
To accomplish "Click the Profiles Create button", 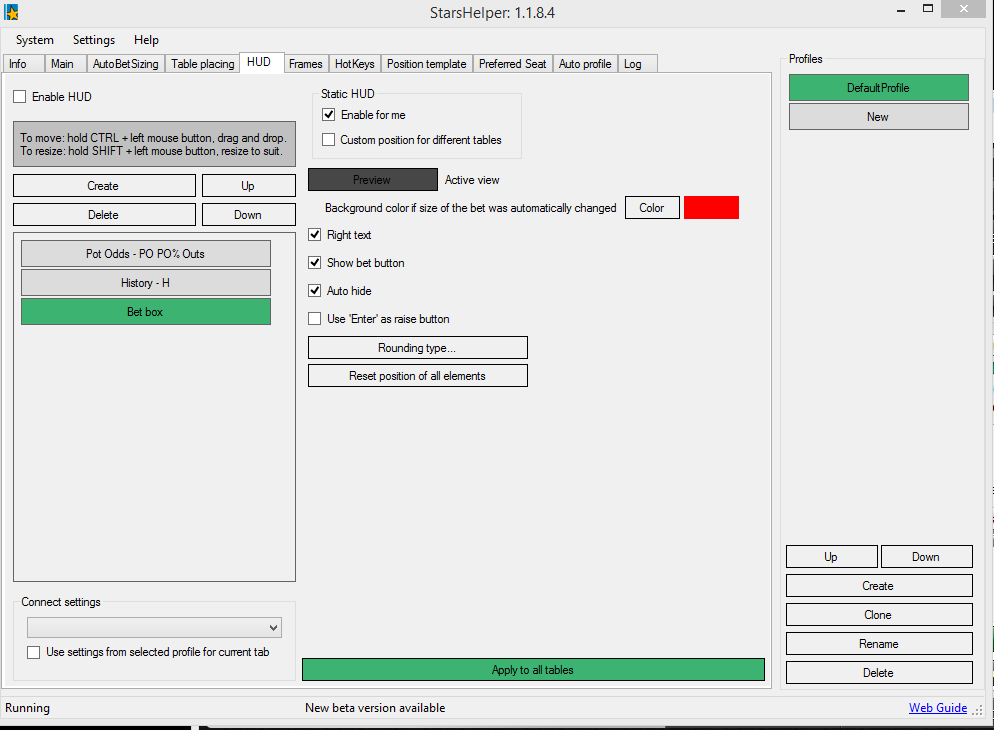I will point(879,586).
